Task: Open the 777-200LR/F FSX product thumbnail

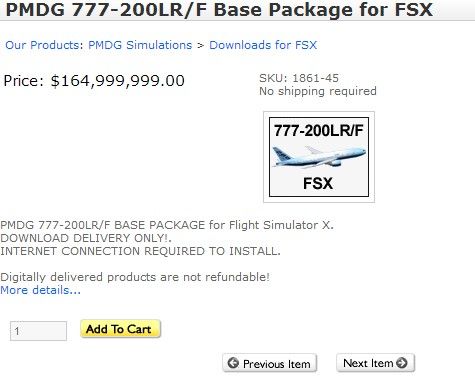Action: pos(319,157)
